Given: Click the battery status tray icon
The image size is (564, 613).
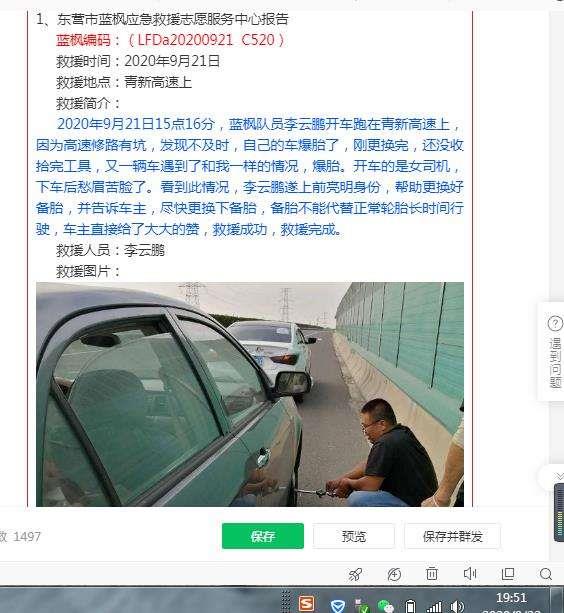Looking at the screenshot, I should coord(410,606).
